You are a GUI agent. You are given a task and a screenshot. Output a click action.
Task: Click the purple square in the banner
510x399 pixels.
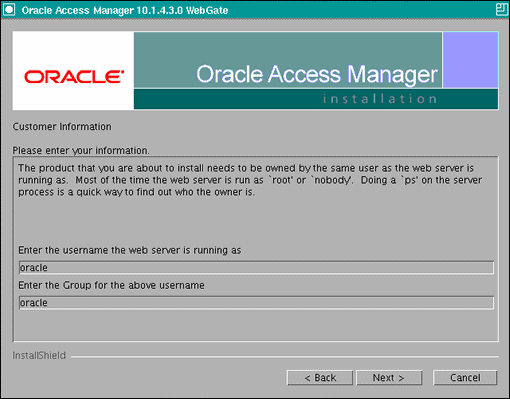click(470, 60)
